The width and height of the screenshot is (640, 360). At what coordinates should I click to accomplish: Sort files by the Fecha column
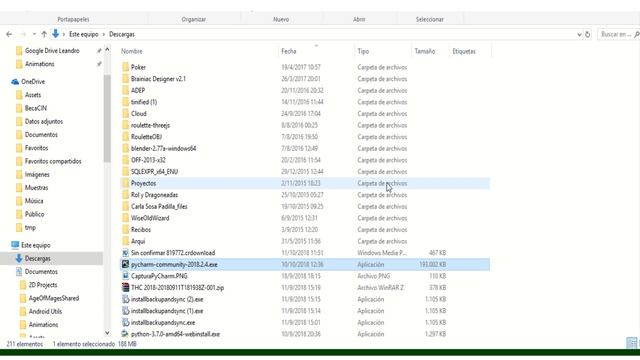(x=289, y=51)
